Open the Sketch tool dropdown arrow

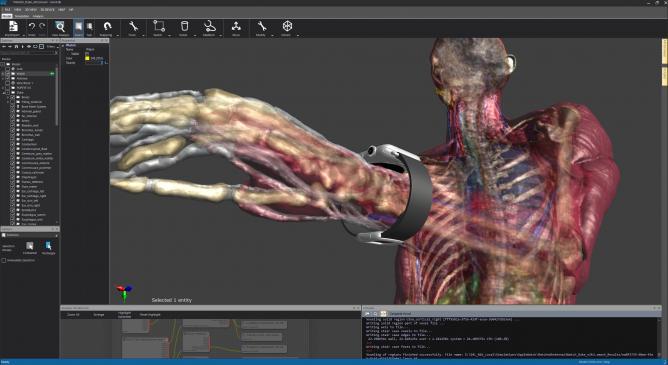pyautogui.click(x=169, y=35)
